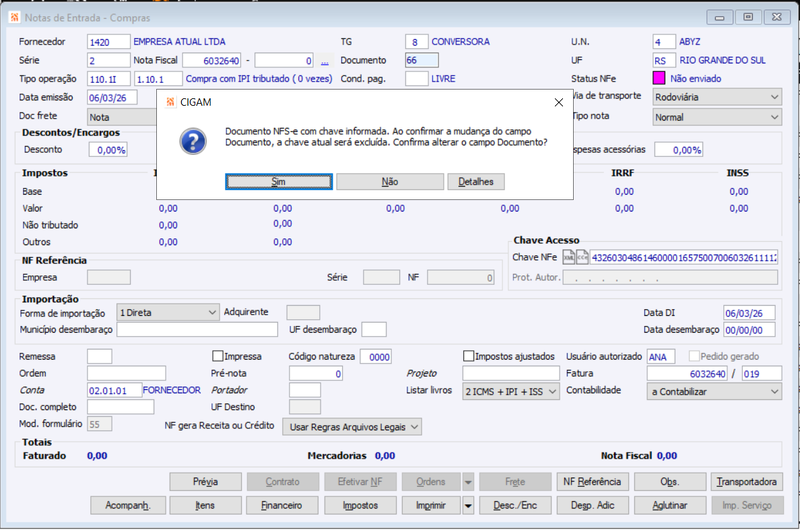Click the question mark icon in dialog
Viewport: 800px width, 530px height.
click(x=193, y=141)
